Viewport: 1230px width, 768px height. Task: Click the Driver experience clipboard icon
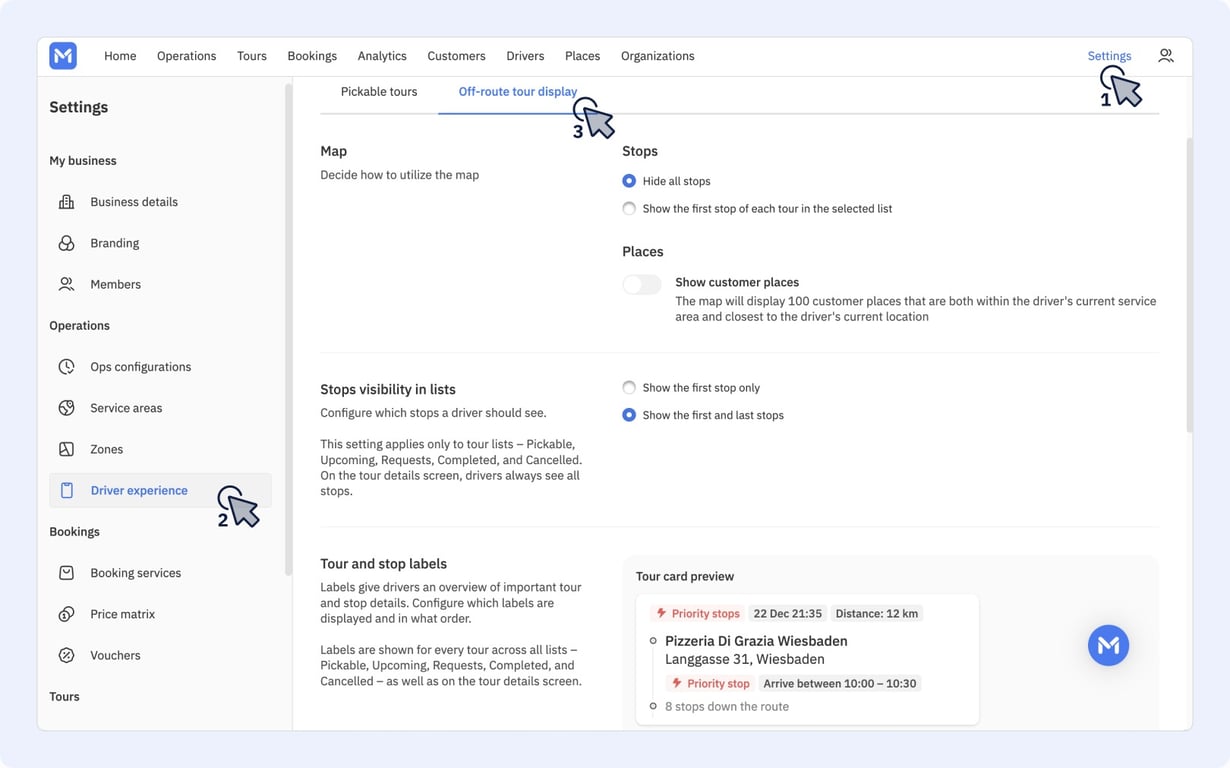[67, 490]
